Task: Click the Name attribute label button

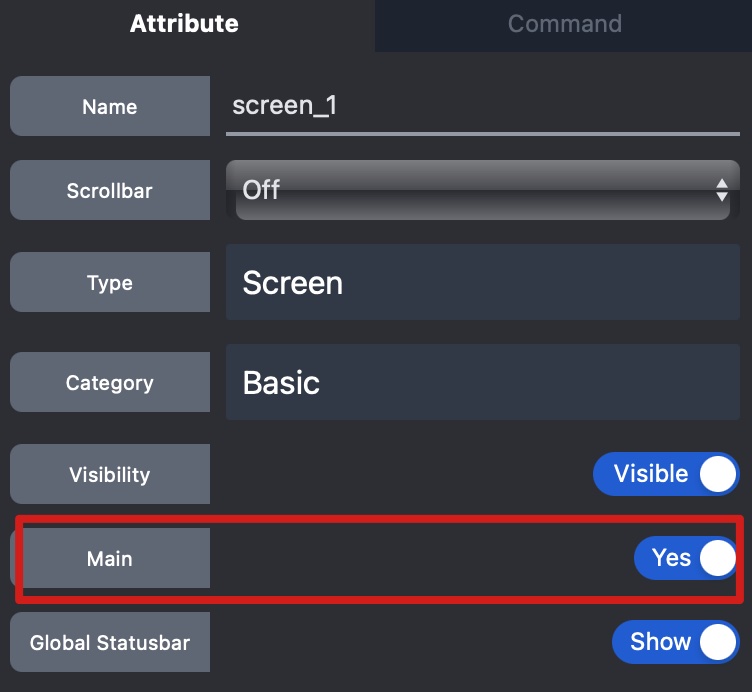Action: [110, 106]
